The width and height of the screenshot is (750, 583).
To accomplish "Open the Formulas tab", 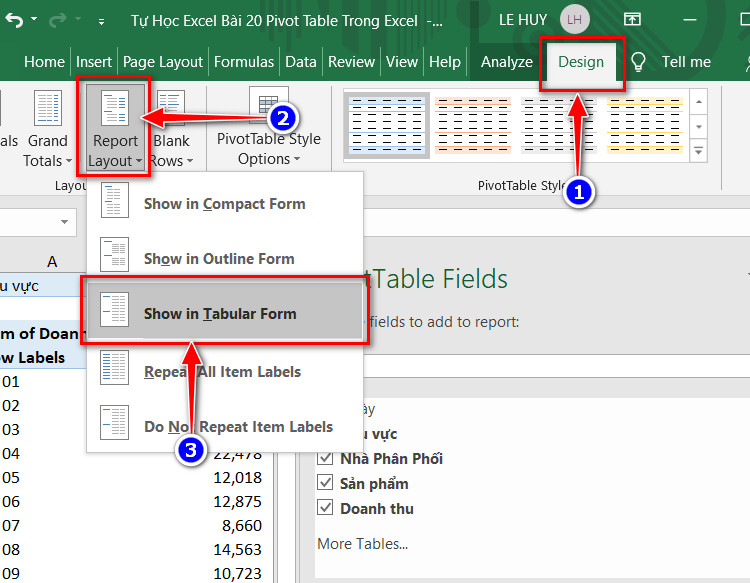I will pos(243,62).
